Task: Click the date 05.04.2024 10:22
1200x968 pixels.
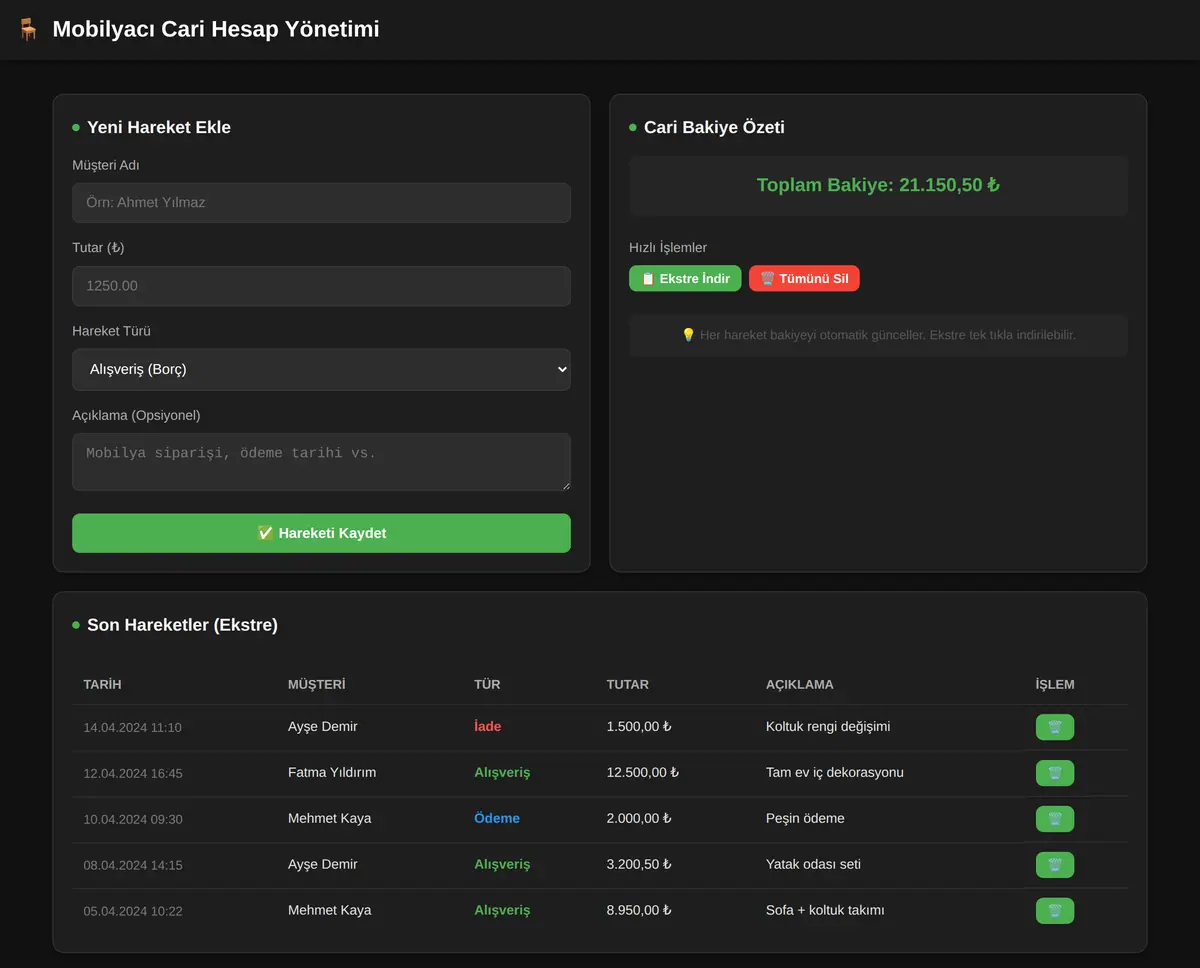Action: pos(132,912)
